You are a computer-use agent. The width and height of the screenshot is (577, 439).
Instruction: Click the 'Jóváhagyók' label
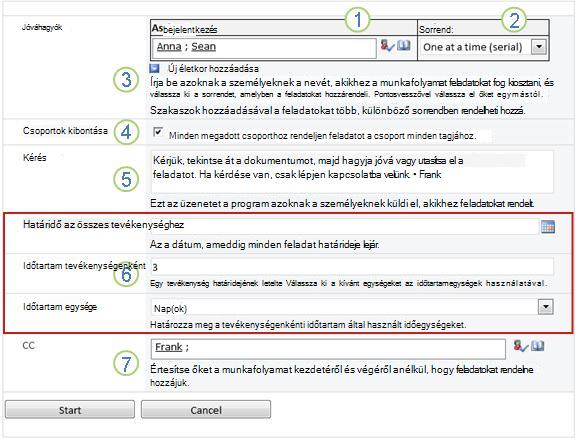point(42,28)
